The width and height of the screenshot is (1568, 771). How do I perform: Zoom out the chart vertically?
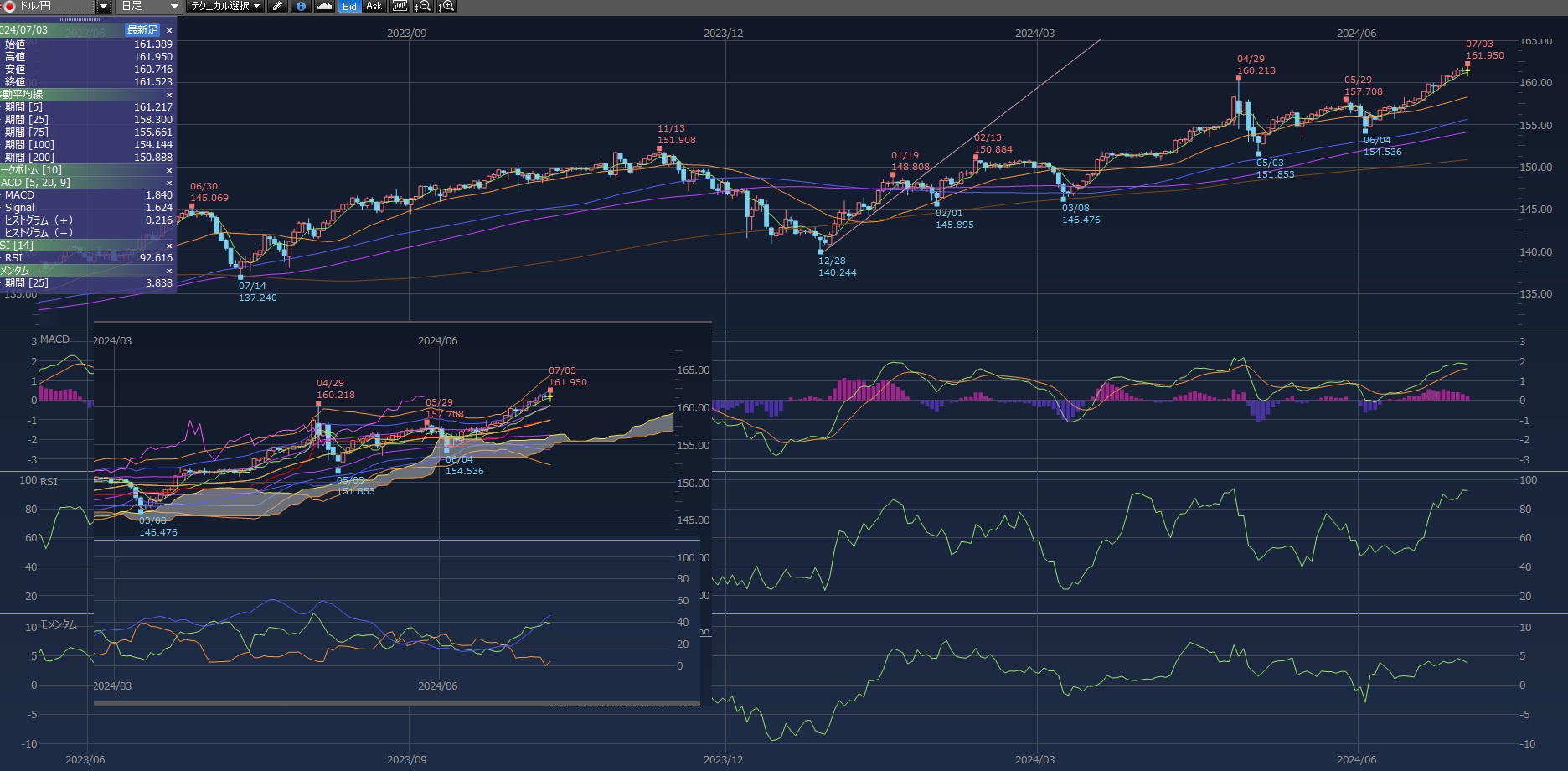click(x=423, y=7)
